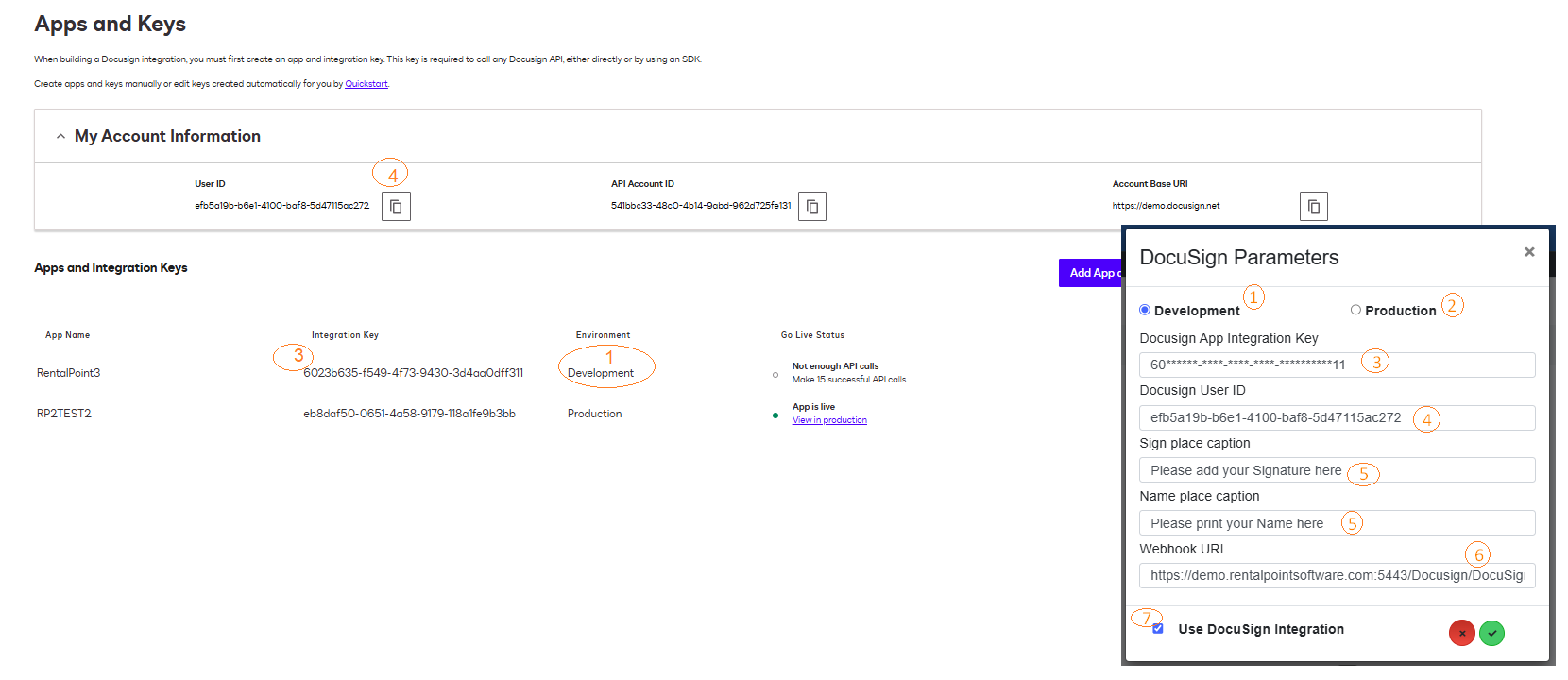Viewport: 1568px width, 680px height.
Task: Click the Production environment cell for RP2TEST2
Action: point(595,414)
